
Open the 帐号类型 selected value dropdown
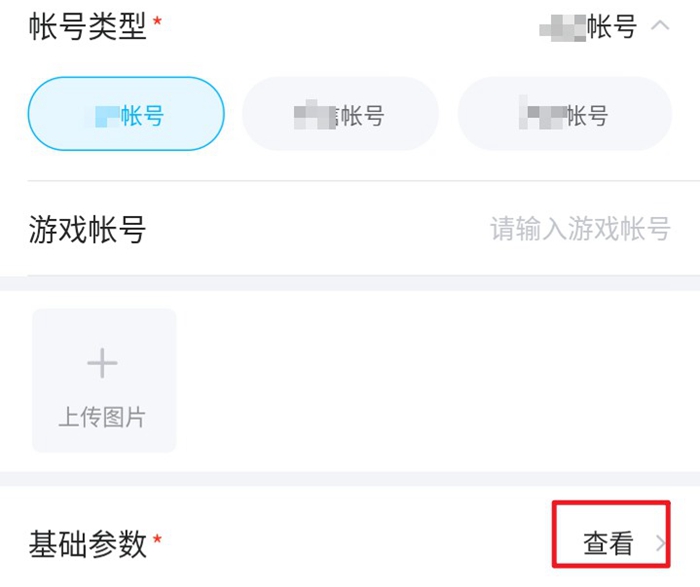point(588,26)
